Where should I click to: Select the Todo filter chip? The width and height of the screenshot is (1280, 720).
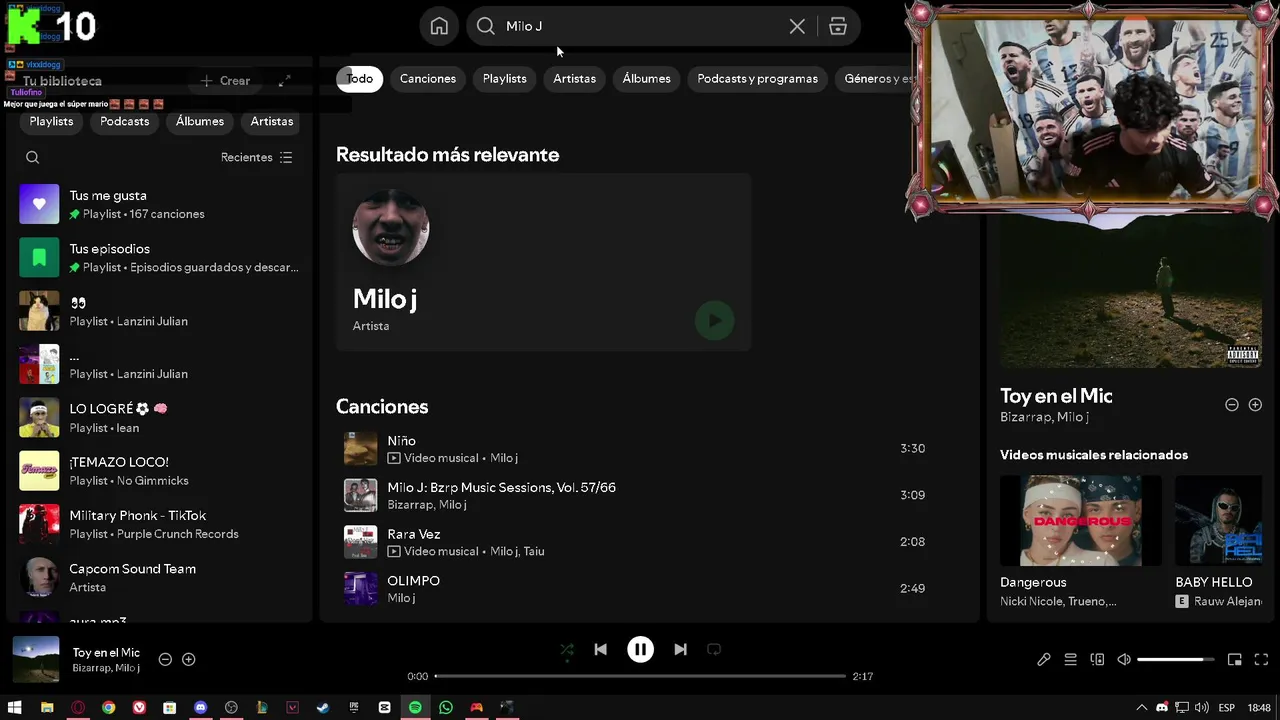pyautogui.click(x=360, y=79)
